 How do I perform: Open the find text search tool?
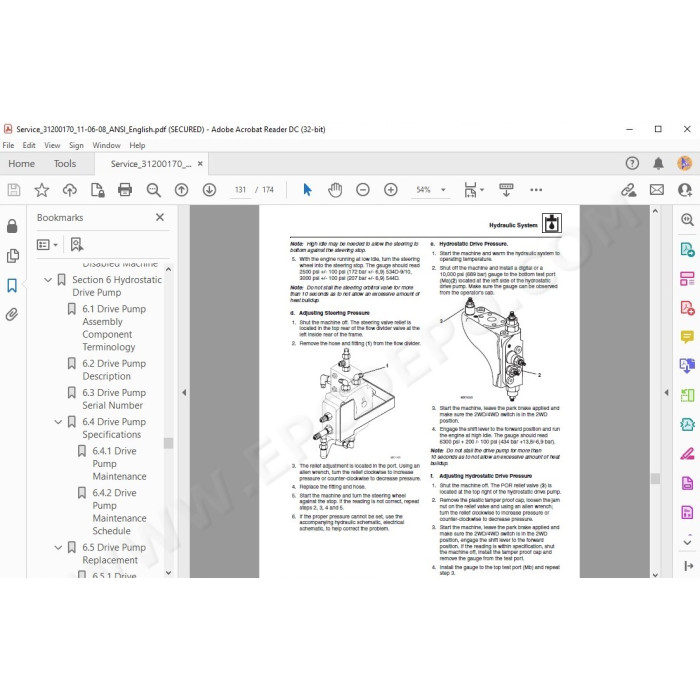coord(154,190)
